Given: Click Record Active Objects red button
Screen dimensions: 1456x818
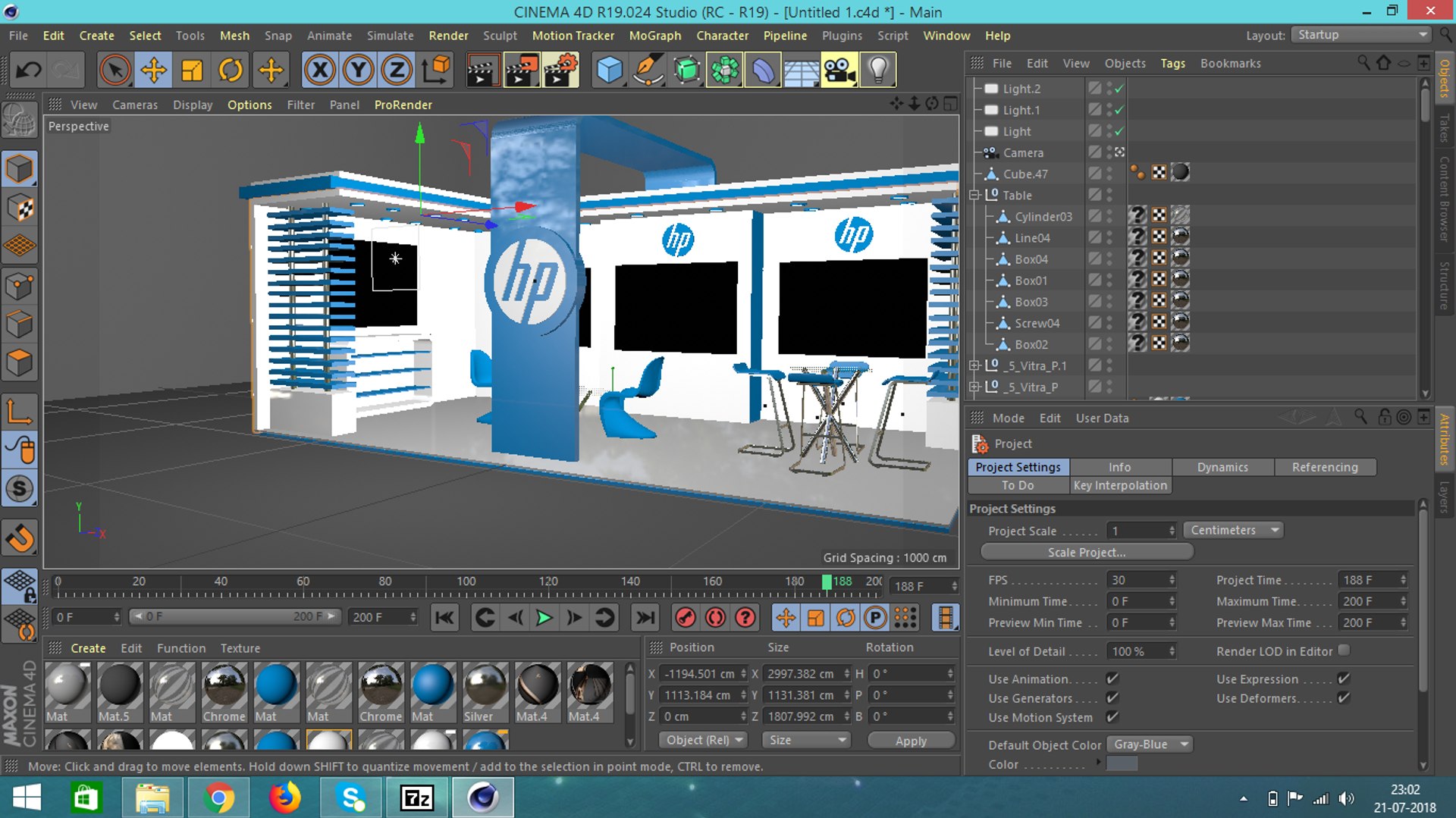Looking at the screenshot, I should point(686,618).
